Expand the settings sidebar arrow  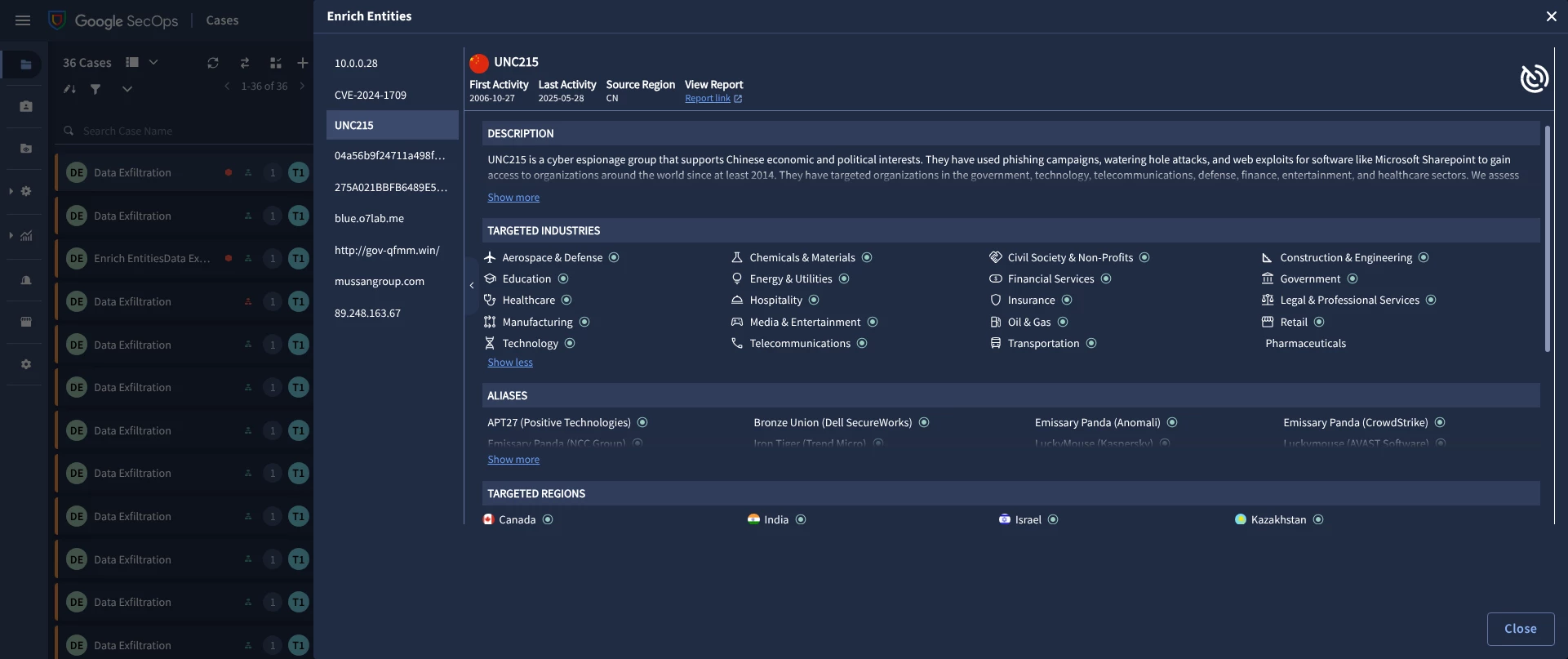click(11, 191)
